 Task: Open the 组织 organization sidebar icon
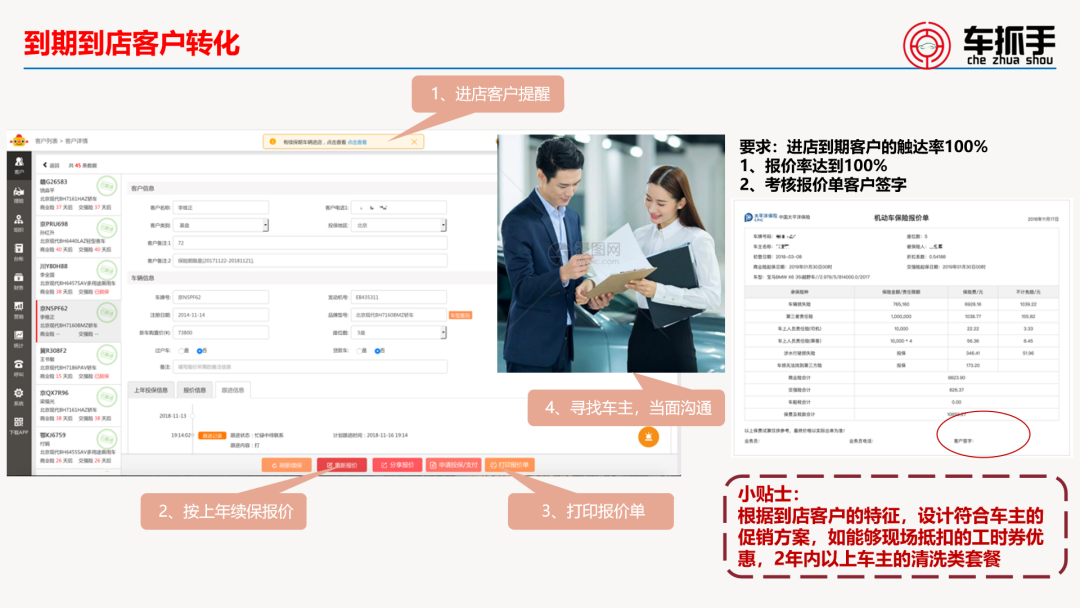(19, 223)
